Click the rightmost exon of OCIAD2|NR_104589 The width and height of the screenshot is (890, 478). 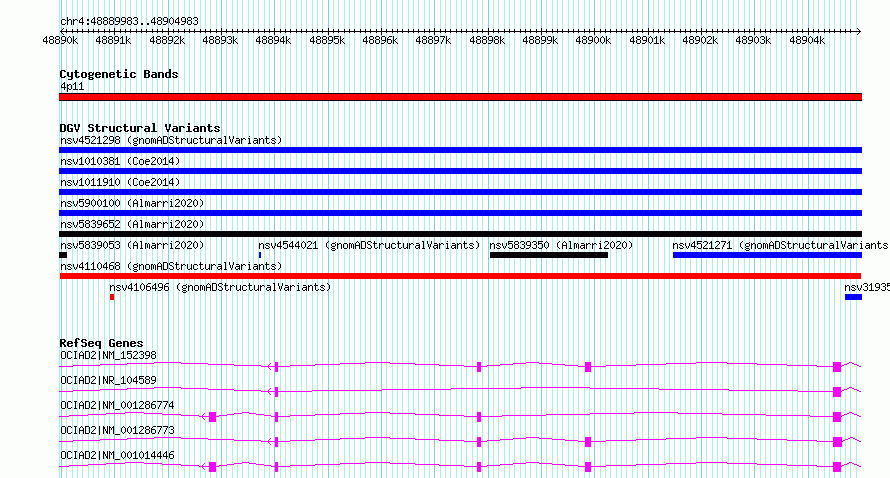tap(837, 392)
